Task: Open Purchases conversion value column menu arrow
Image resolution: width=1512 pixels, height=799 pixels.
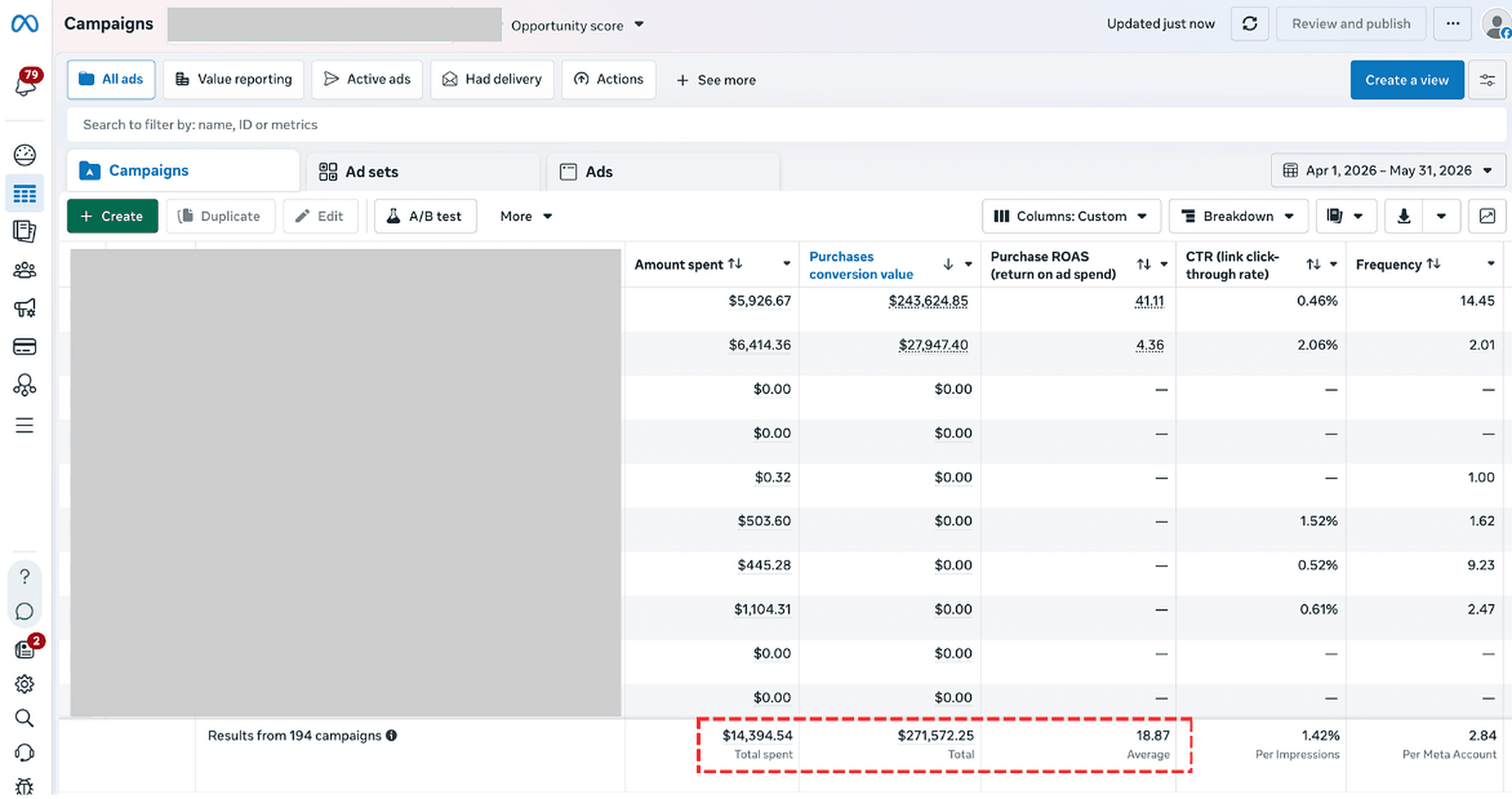Action: pos(968,264)
